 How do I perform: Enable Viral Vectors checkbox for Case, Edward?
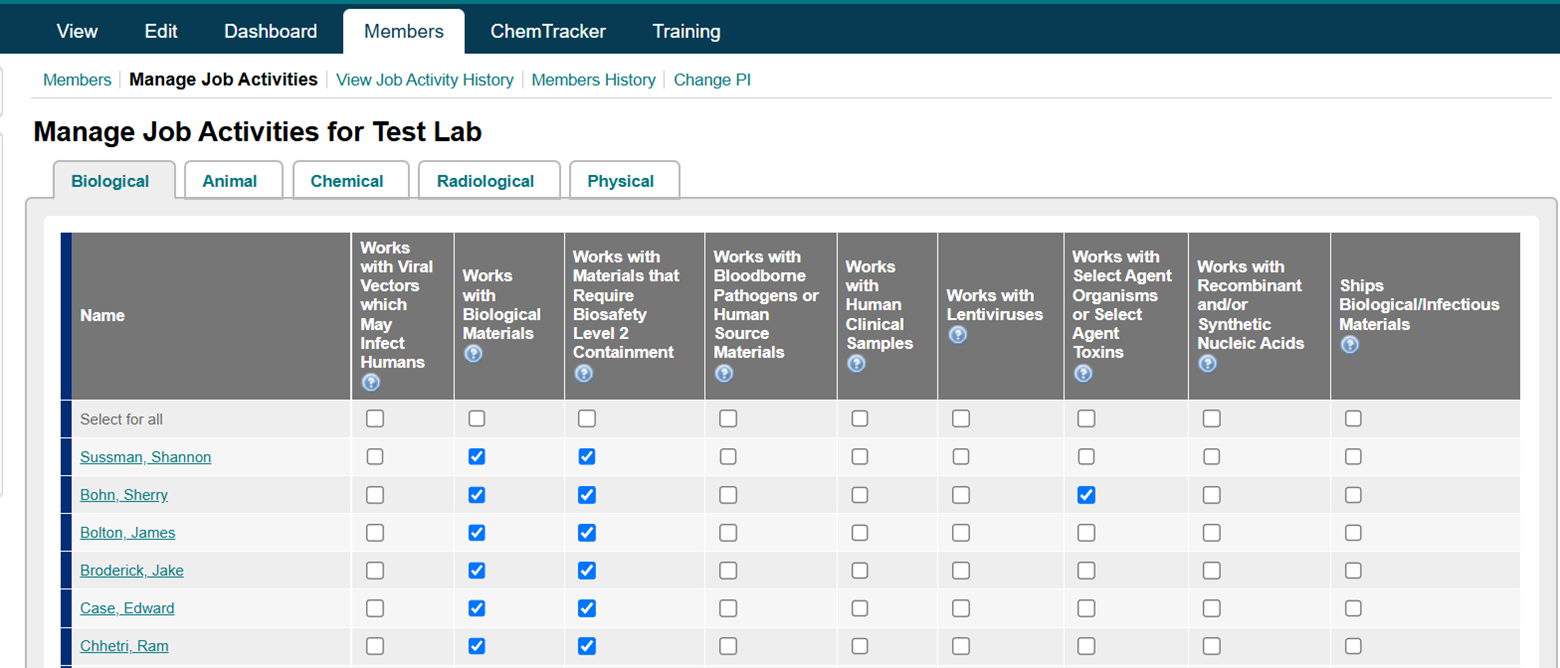click(x=375, y=608)
